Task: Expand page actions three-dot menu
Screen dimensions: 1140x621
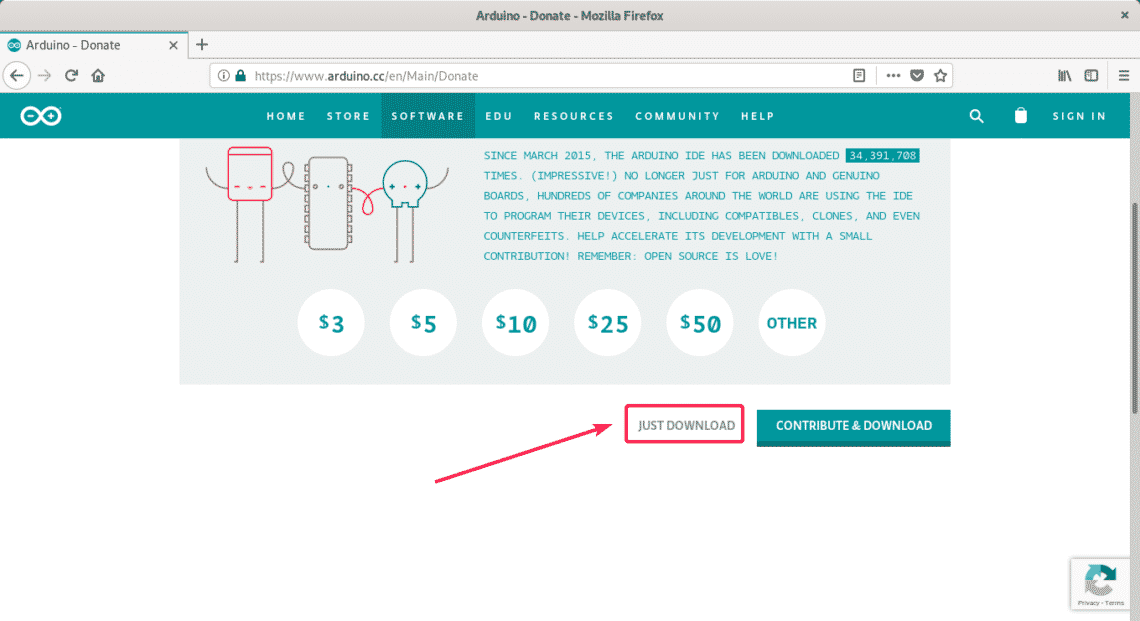Action: [893, 75]
